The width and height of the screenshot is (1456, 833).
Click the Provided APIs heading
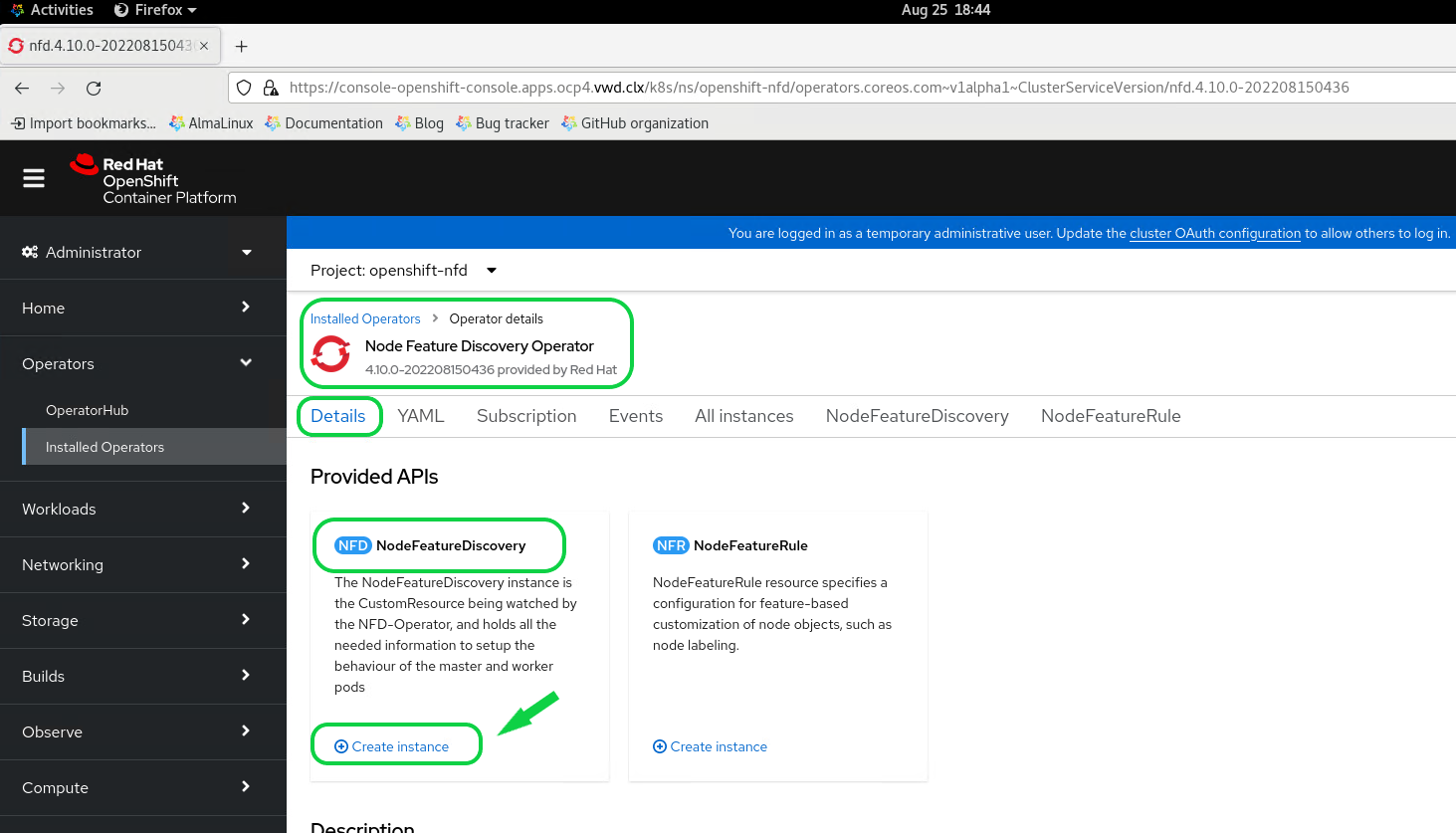click(x=374, y=477)
